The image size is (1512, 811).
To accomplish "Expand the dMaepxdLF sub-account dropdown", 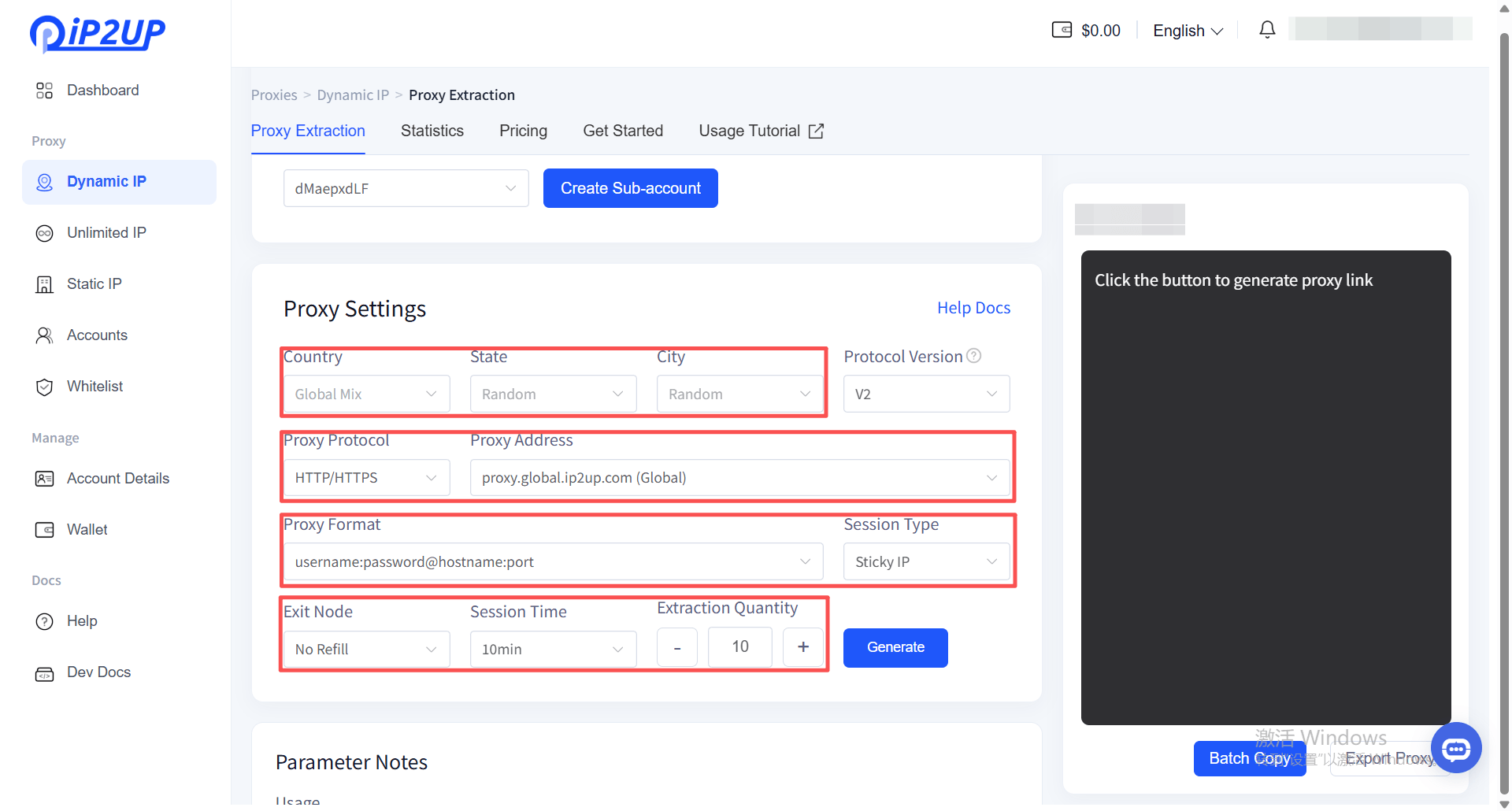I will 406,188.
